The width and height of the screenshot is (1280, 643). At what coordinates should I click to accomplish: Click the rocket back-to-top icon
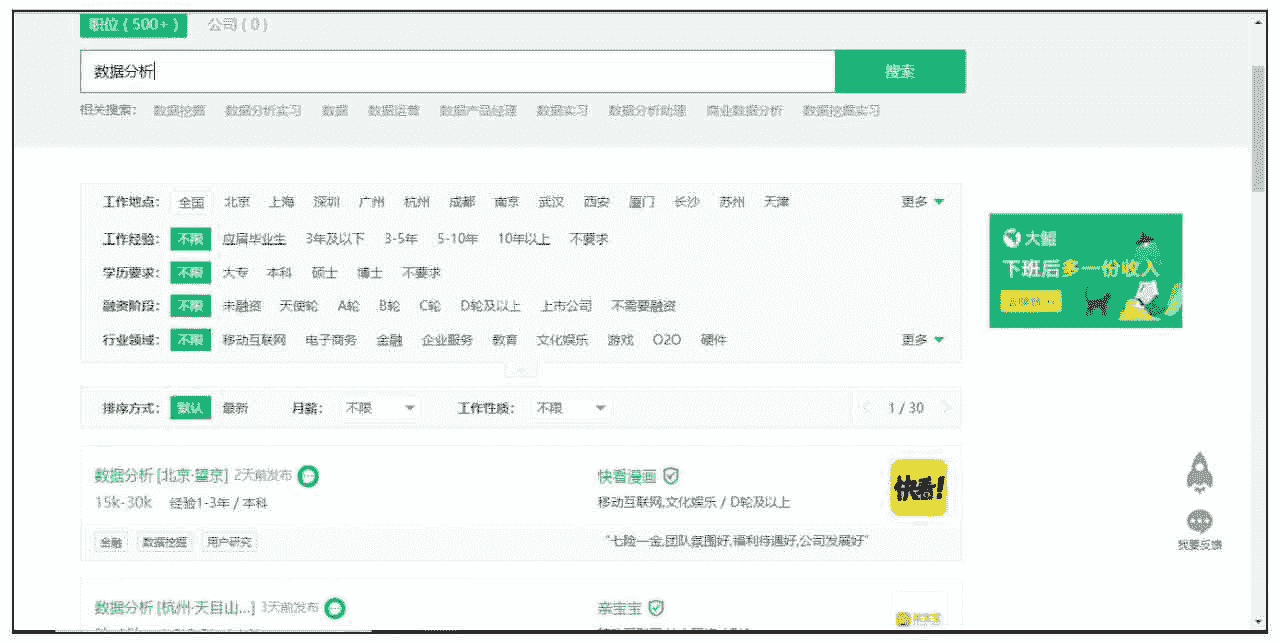(x=1200, y=472)
